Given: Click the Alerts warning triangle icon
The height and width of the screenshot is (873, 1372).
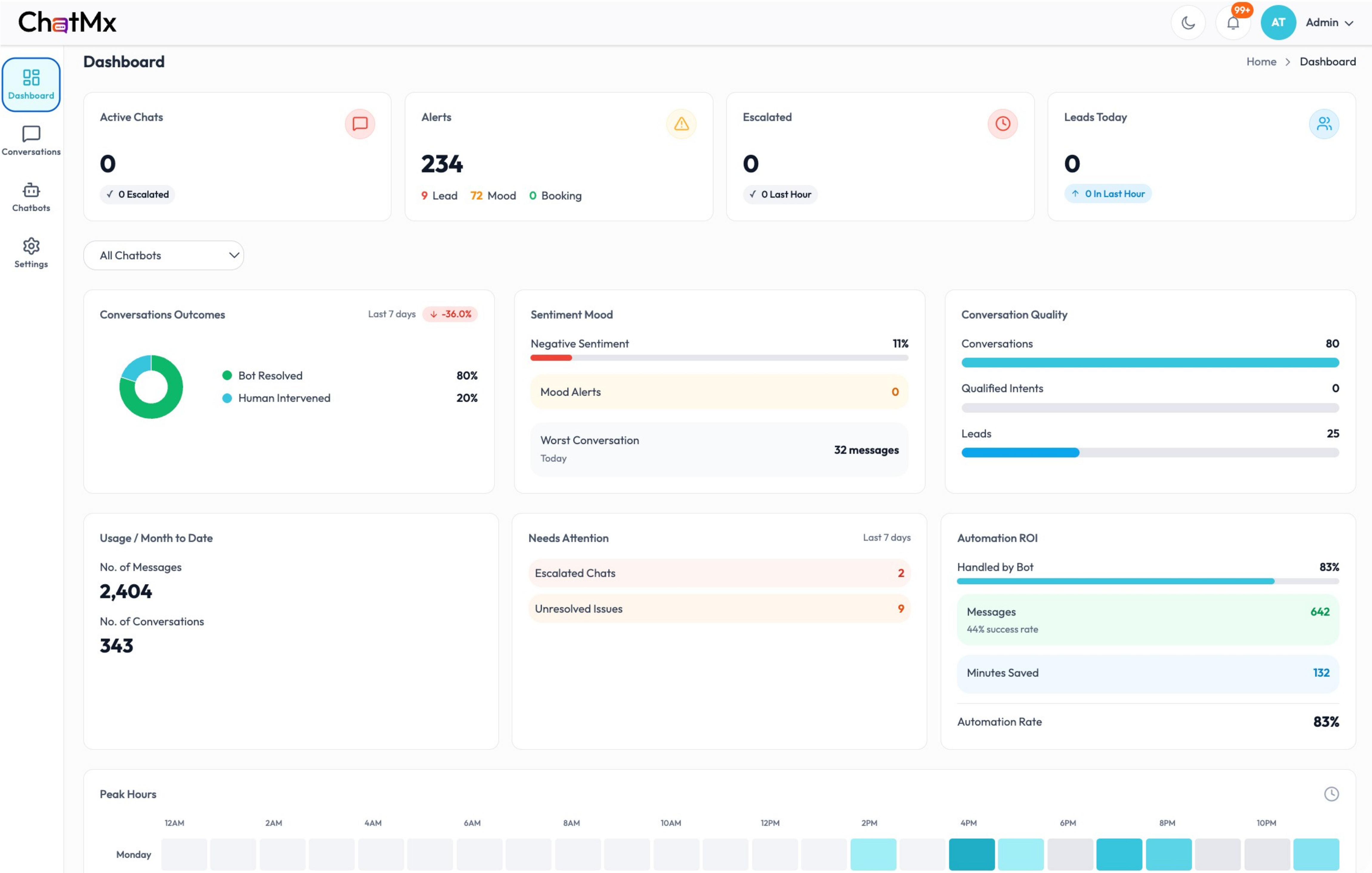Looking at the screenshot, I should [681, 124].
